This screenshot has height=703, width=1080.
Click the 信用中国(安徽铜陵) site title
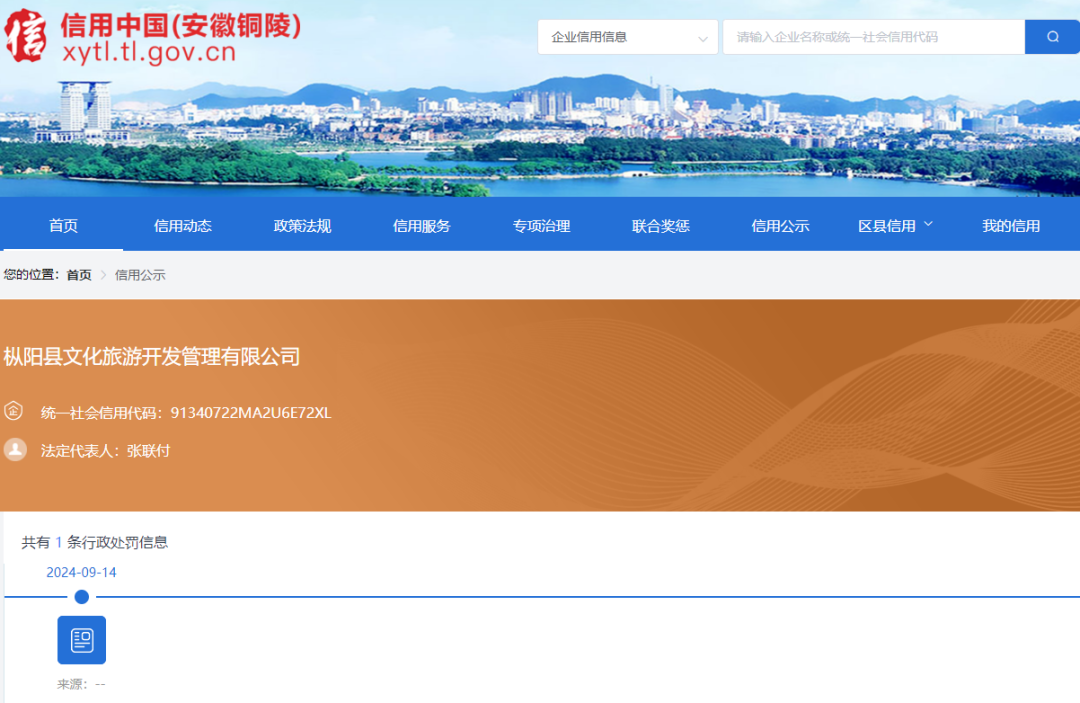pos(180,25)
